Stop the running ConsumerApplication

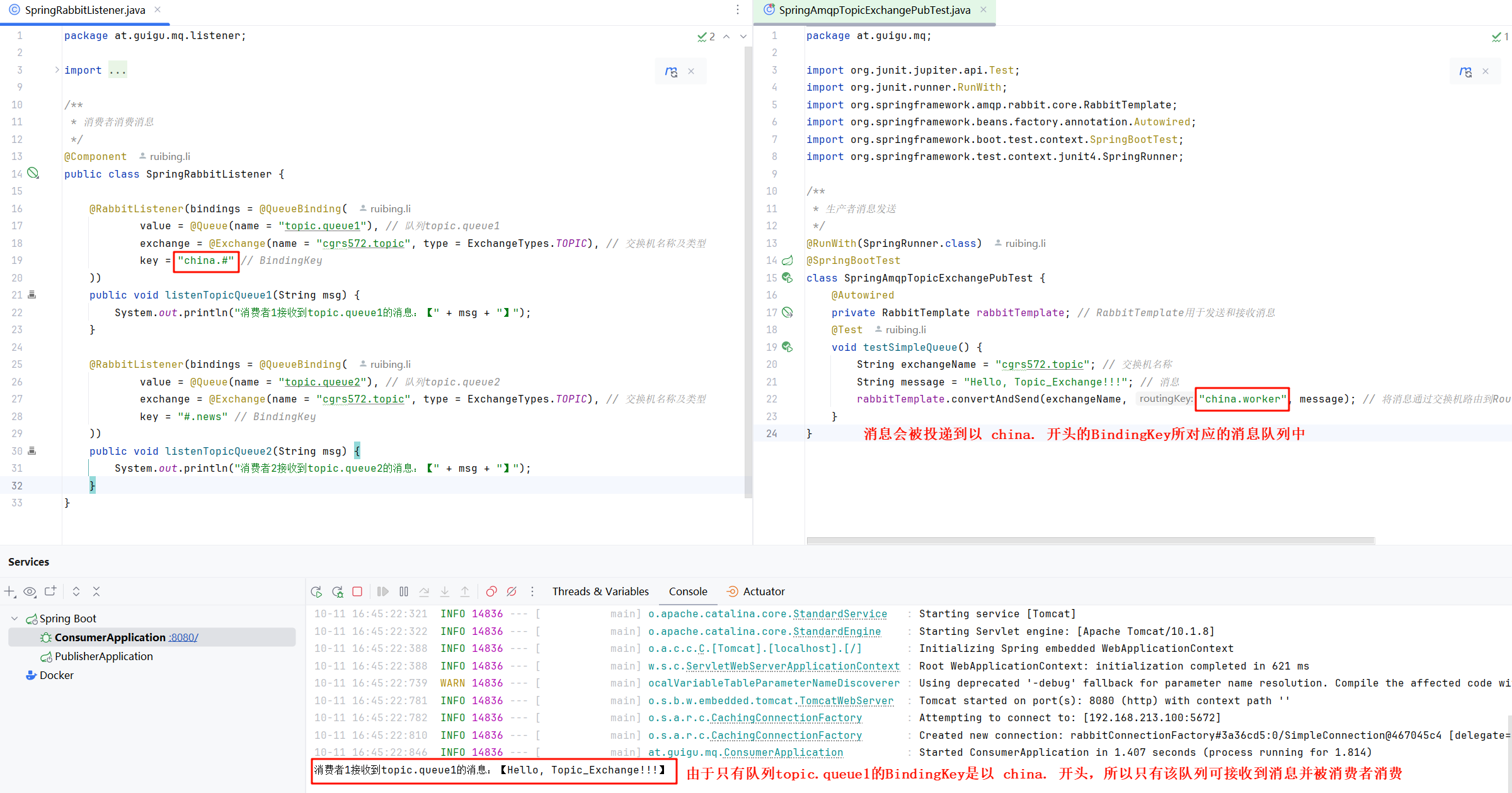(x=357, y=591)
